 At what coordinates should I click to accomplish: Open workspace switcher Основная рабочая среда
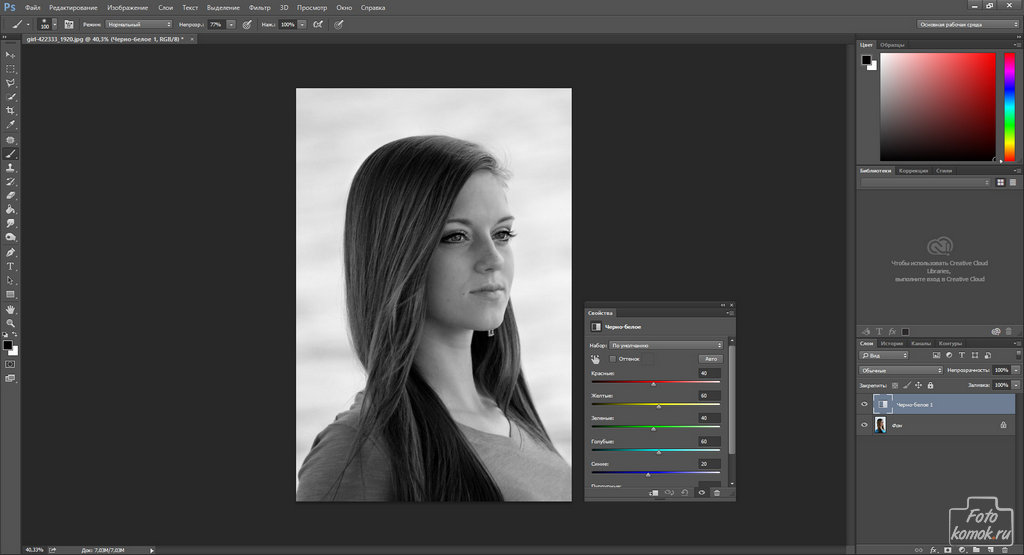click(x=968, y=24)
